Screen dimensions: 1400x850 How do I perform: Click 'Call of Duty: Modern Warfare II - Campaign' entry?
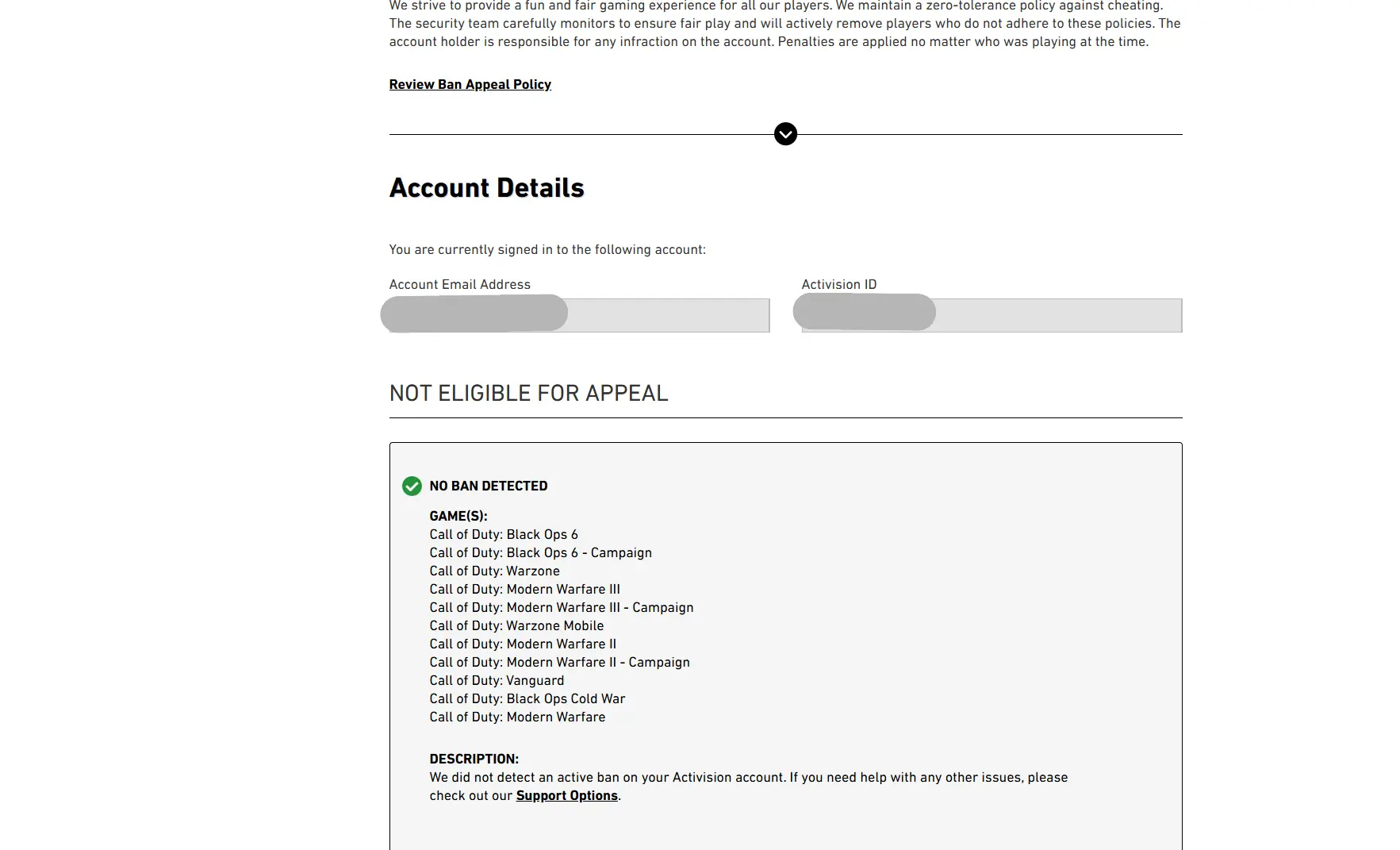559,662
